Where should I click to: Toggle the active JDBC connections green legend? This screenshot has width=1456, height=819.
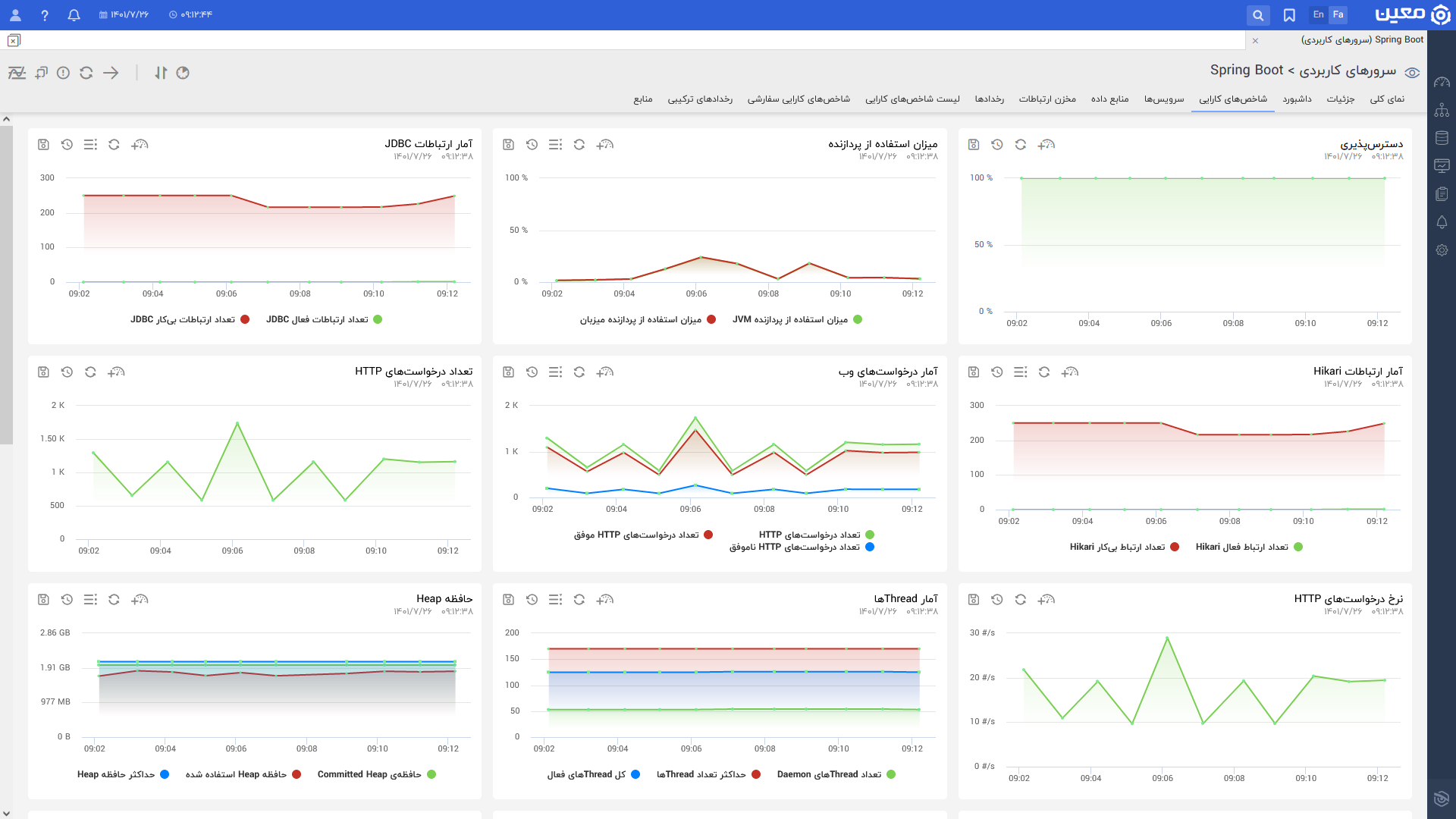pos(324,319)
